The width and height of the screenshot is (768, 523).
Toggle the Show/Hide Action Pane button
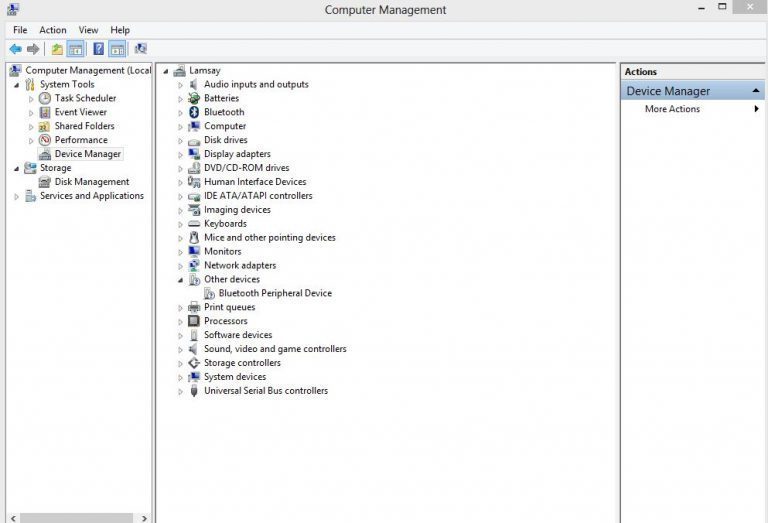tap(117, 49)
